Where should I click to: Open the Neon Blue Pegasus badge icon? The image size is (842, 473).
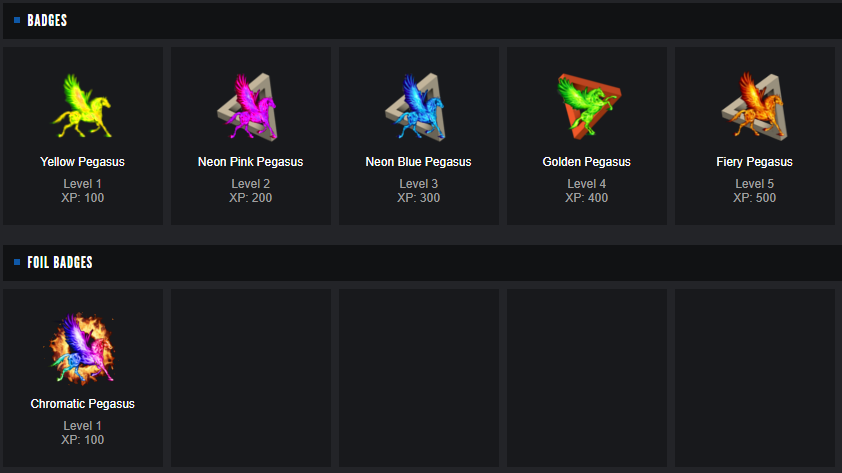pyautogui.click(x=418, y=106)
